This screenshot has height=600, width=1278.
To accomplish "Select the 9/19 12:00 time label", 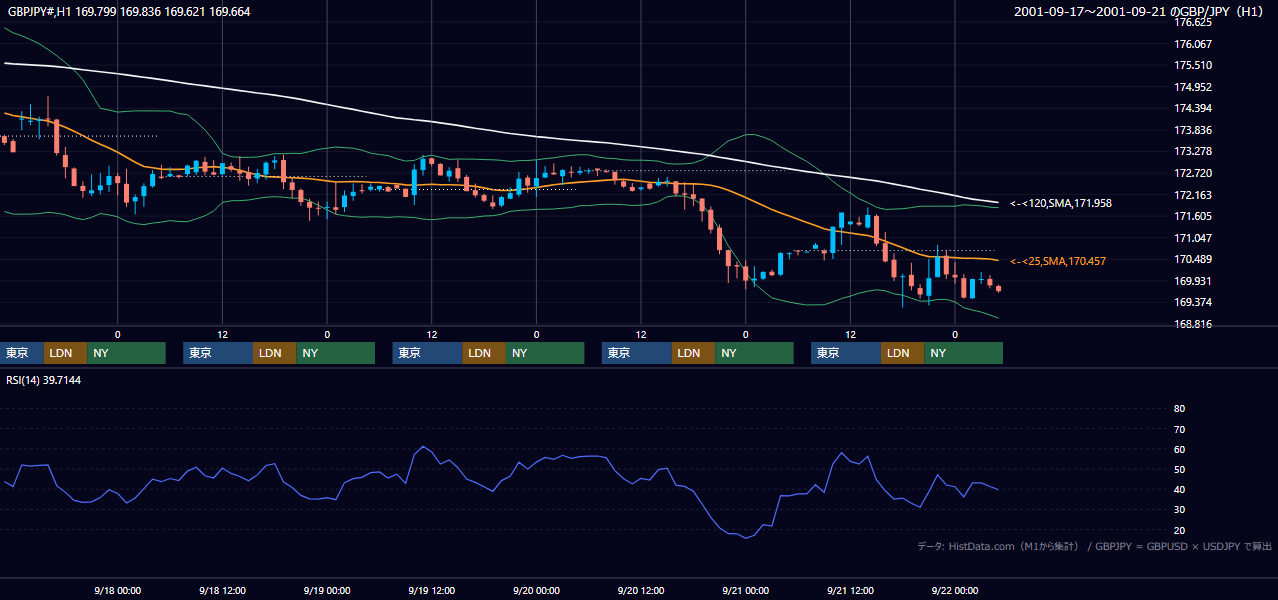I will pos(431,590).
